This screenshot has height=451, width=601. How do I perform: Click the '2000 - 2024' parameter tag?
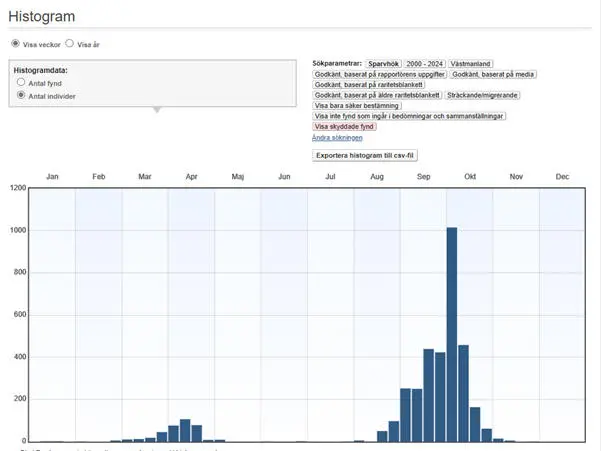424,63
